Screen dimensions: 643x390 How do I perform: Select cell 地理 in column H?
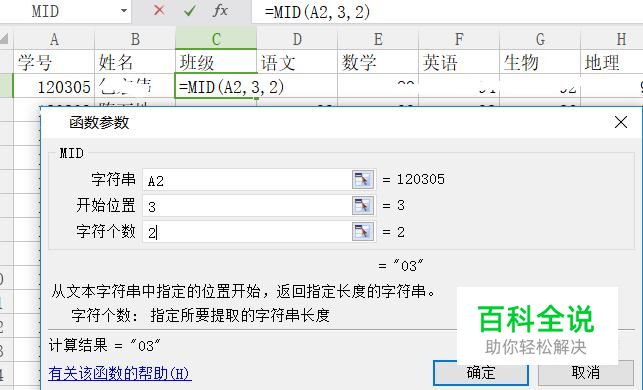[612, 62]
